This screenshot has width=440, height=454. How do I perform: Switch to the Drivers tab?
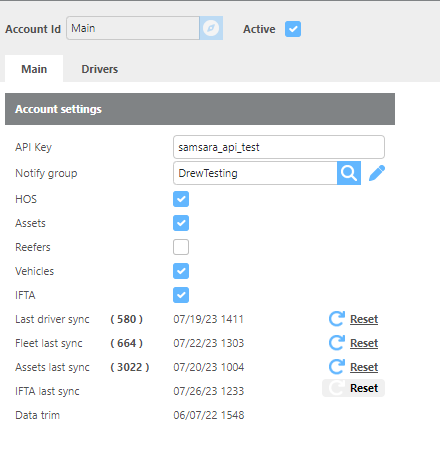coord(100,69)
